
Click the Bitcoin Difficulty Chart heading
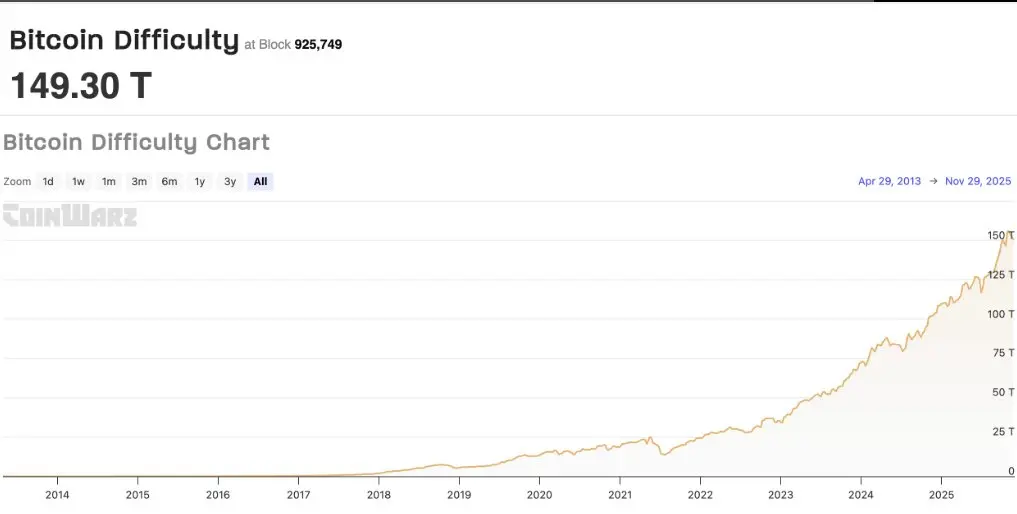(136, 142)
